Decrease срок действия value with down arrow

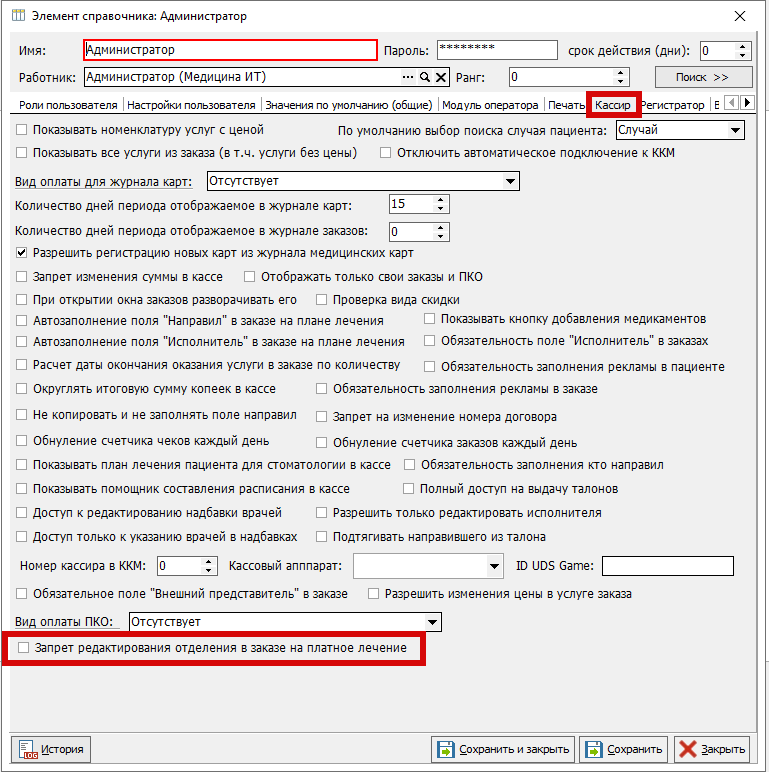tap(742, 55)
